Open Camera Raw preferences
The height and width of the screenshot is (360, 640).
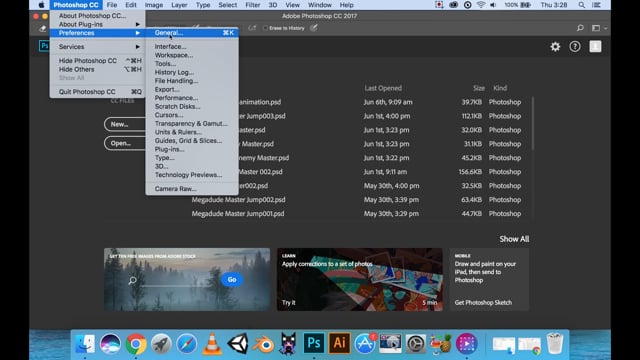[x=192, y=189]
